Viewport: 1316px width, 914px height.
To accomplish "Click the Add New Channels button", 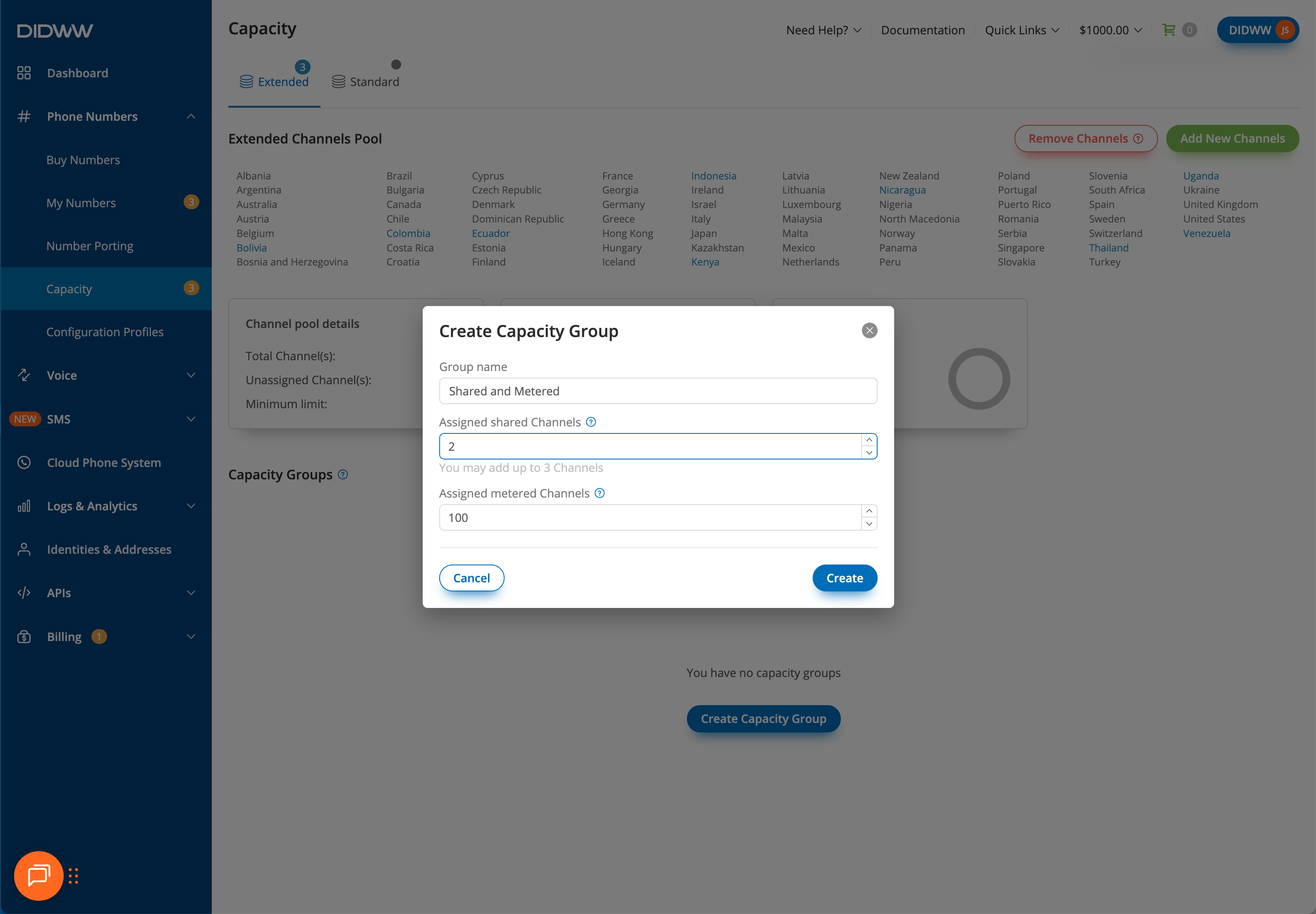I will pyautogui.click(x=1232, y=139).
